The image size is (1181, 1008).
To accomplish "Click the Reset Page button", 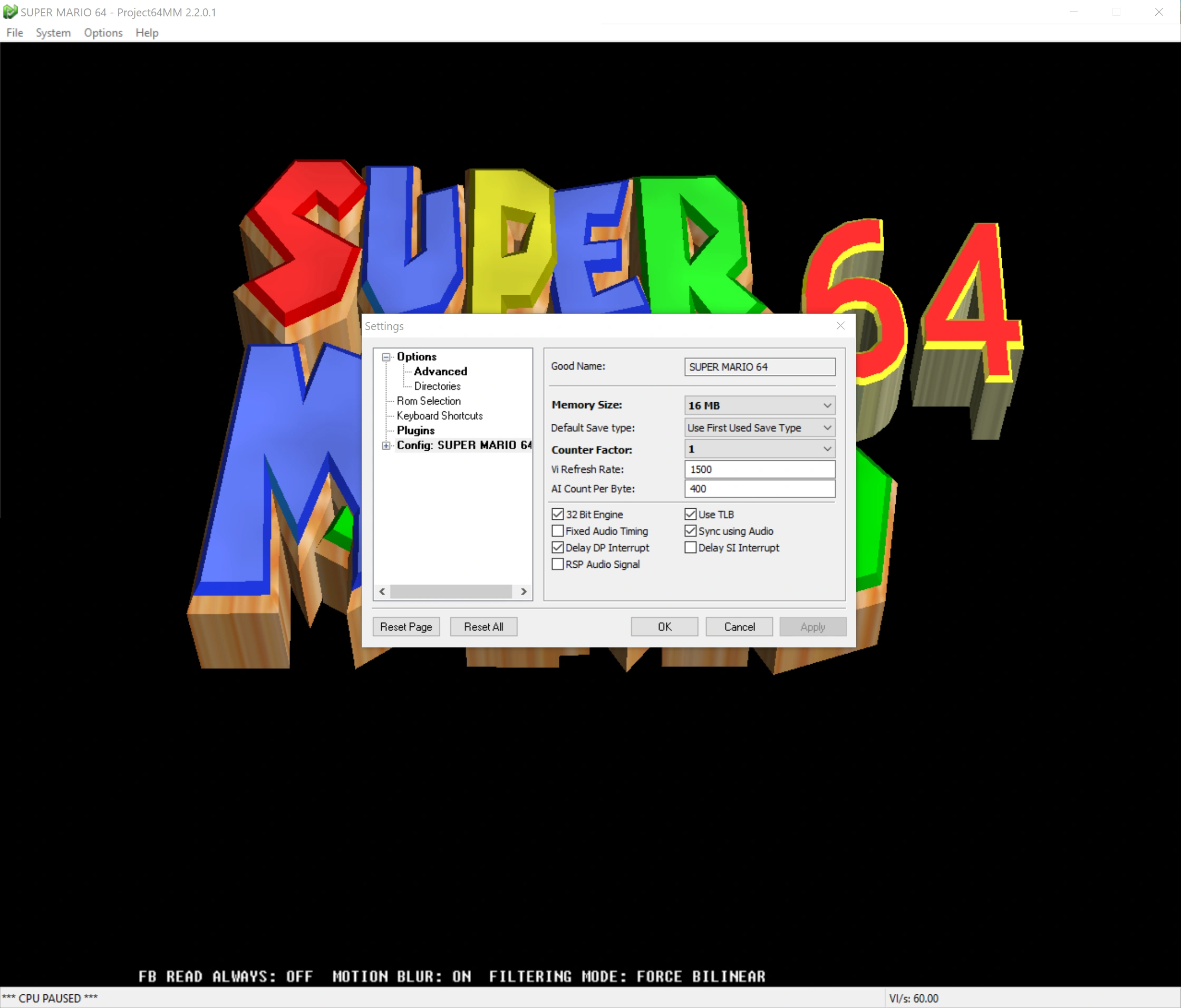I will point(406,627).
